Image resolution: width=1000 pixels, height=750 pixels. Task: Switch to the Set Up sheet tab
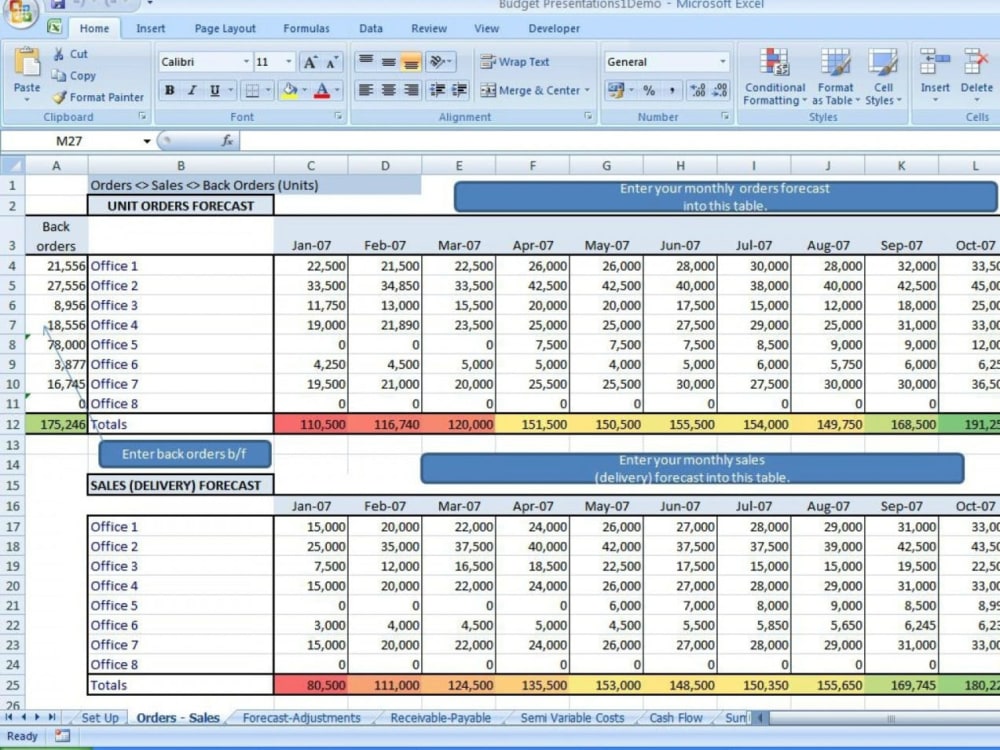[100, 717]
